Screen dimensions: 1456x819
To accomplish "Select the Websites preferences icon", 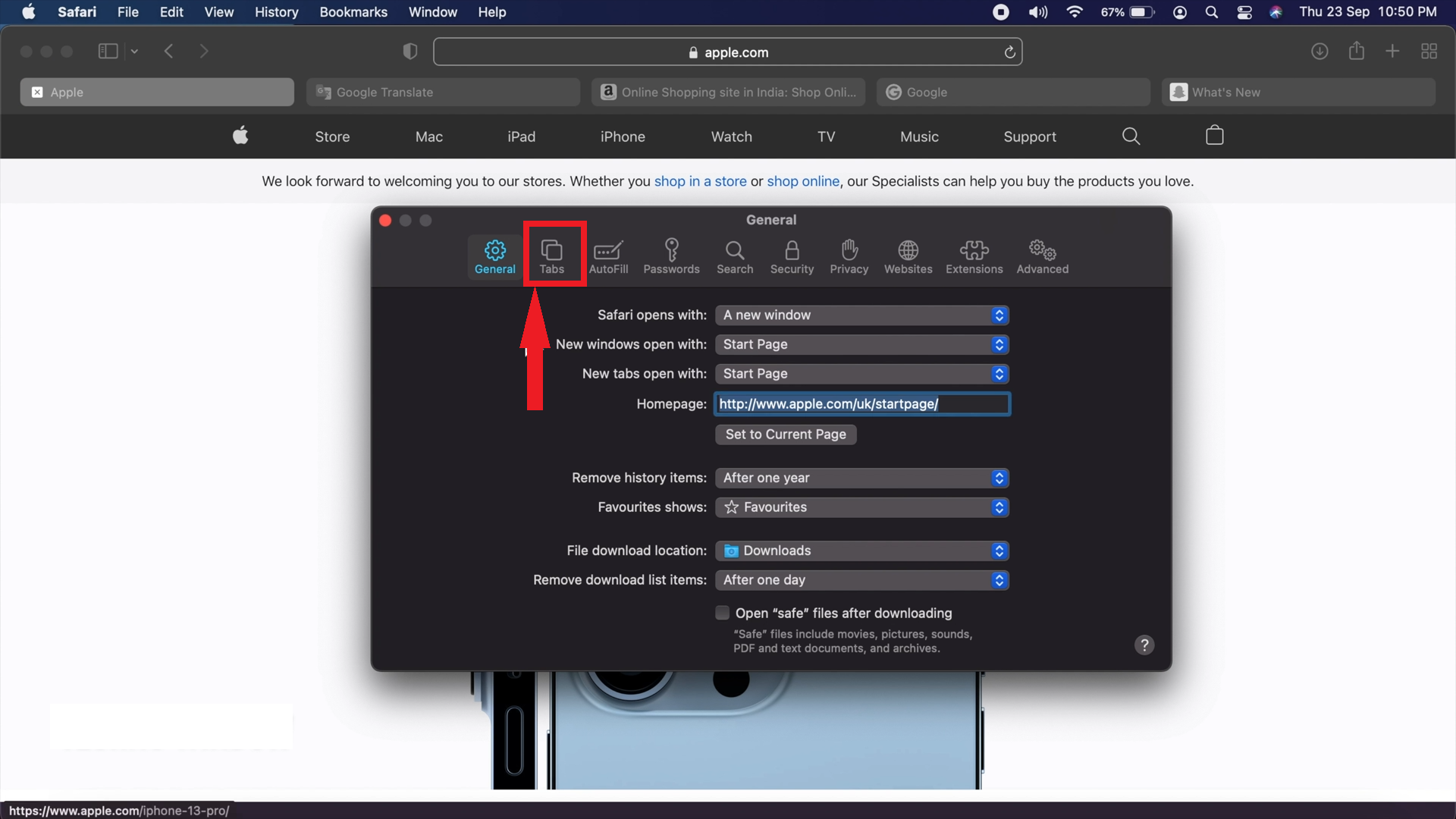I will tap(908, 256).
